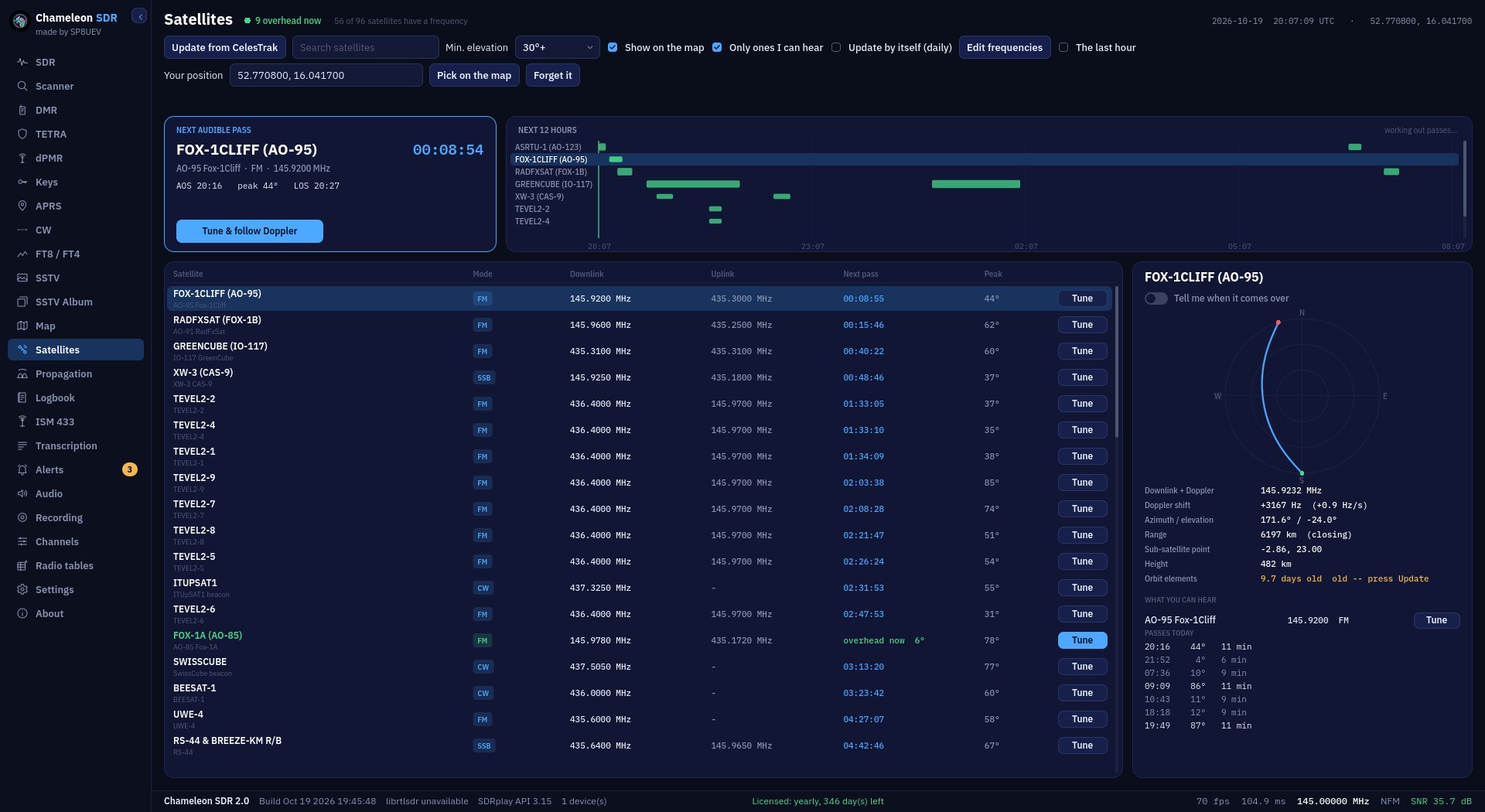Select the RS-44 & BREEZE-KM R/B row
The width and height of the screenshot is (1485, 812).
point(640,745)
